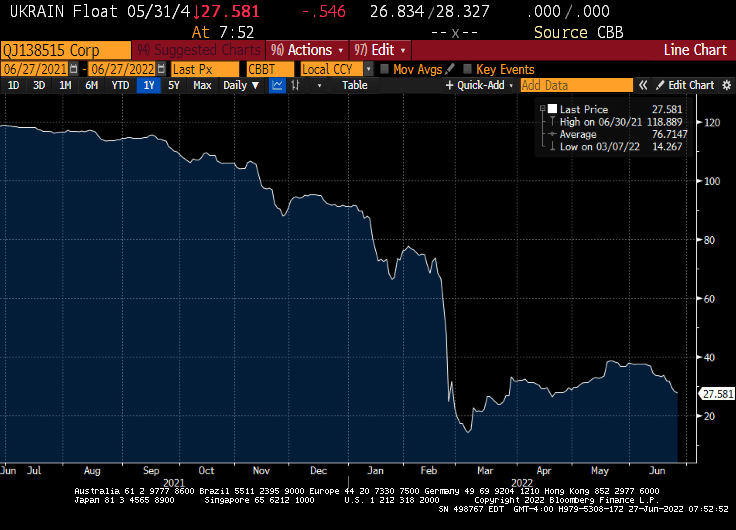
Task: Open the Actions dropdown menu
Action: [309, 50]
